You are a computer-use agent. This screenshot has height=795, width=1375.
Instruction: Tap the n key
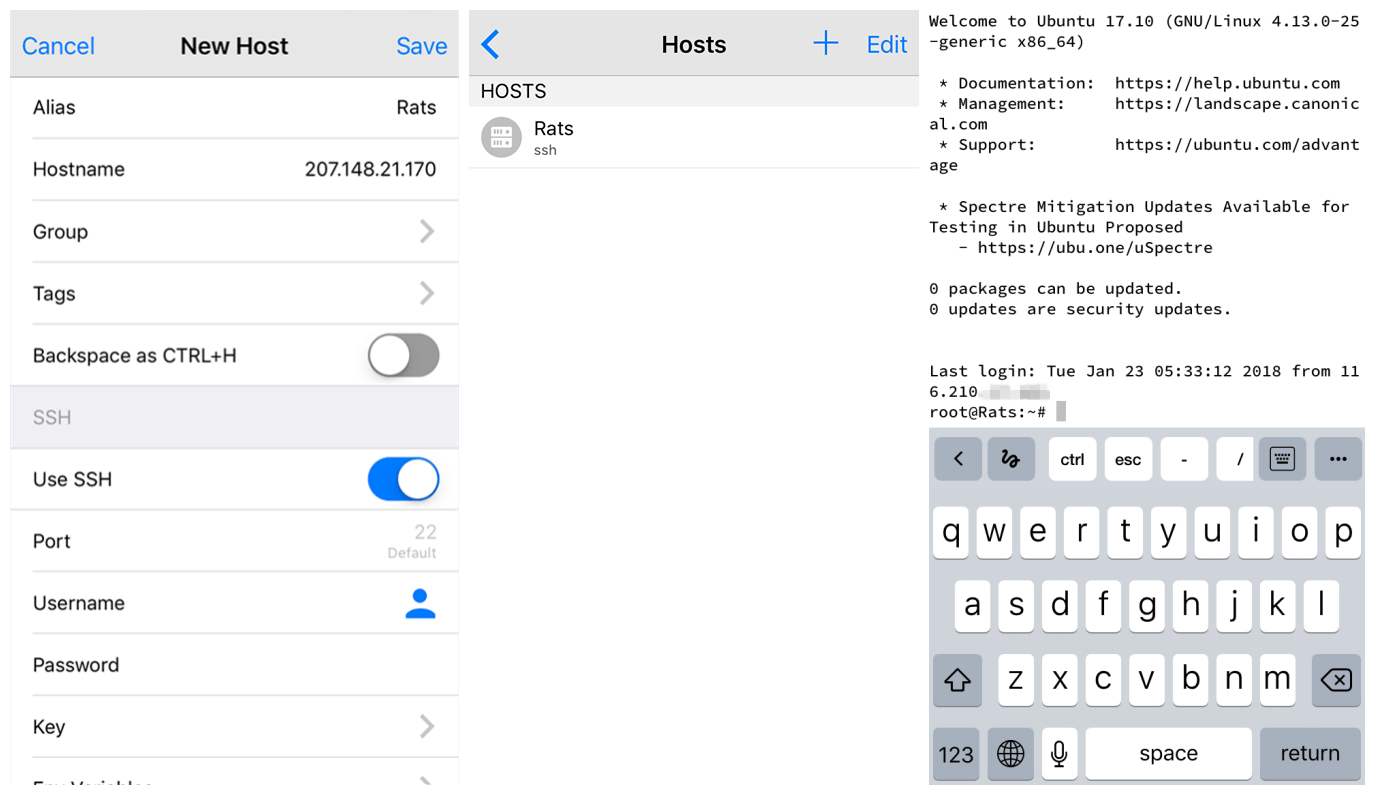tap(1234, 680)
